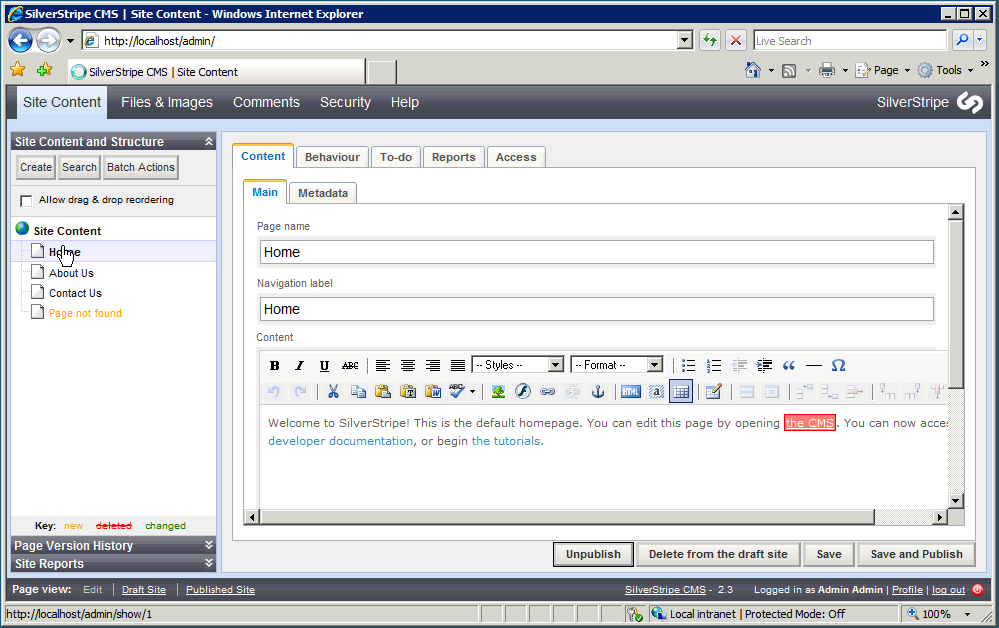The image size is (999, 628).
Task: Insert a special character (Omega)
Action: (838, 366)
